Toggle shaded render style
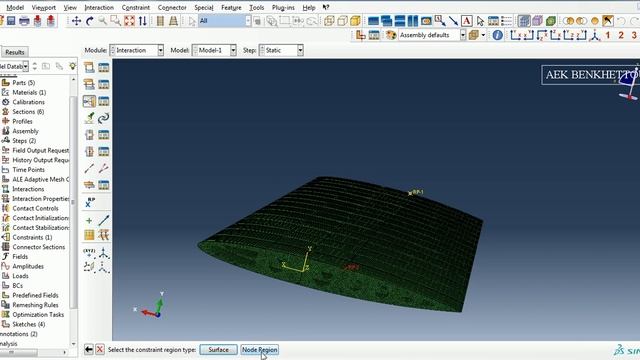The height and width of the screenshot is (360, 640). click(355, 20)
